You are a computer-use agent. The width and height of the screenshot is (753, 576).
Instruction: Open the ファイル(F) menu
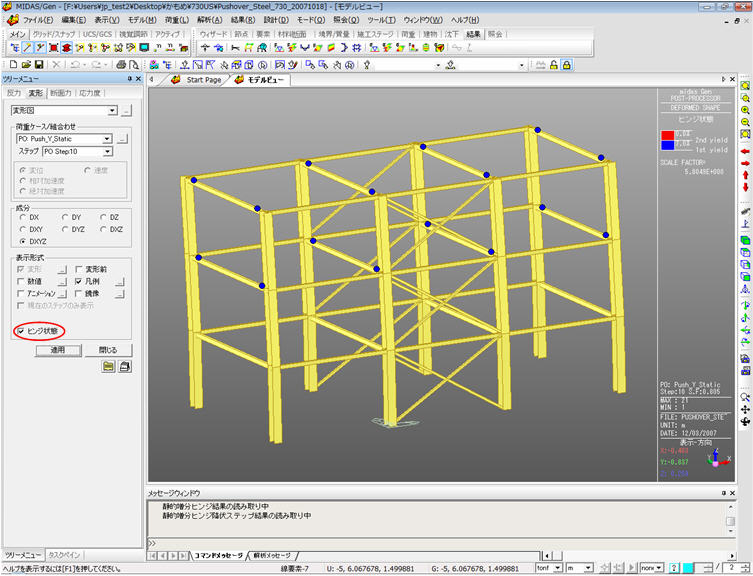[x=38, y=20]
